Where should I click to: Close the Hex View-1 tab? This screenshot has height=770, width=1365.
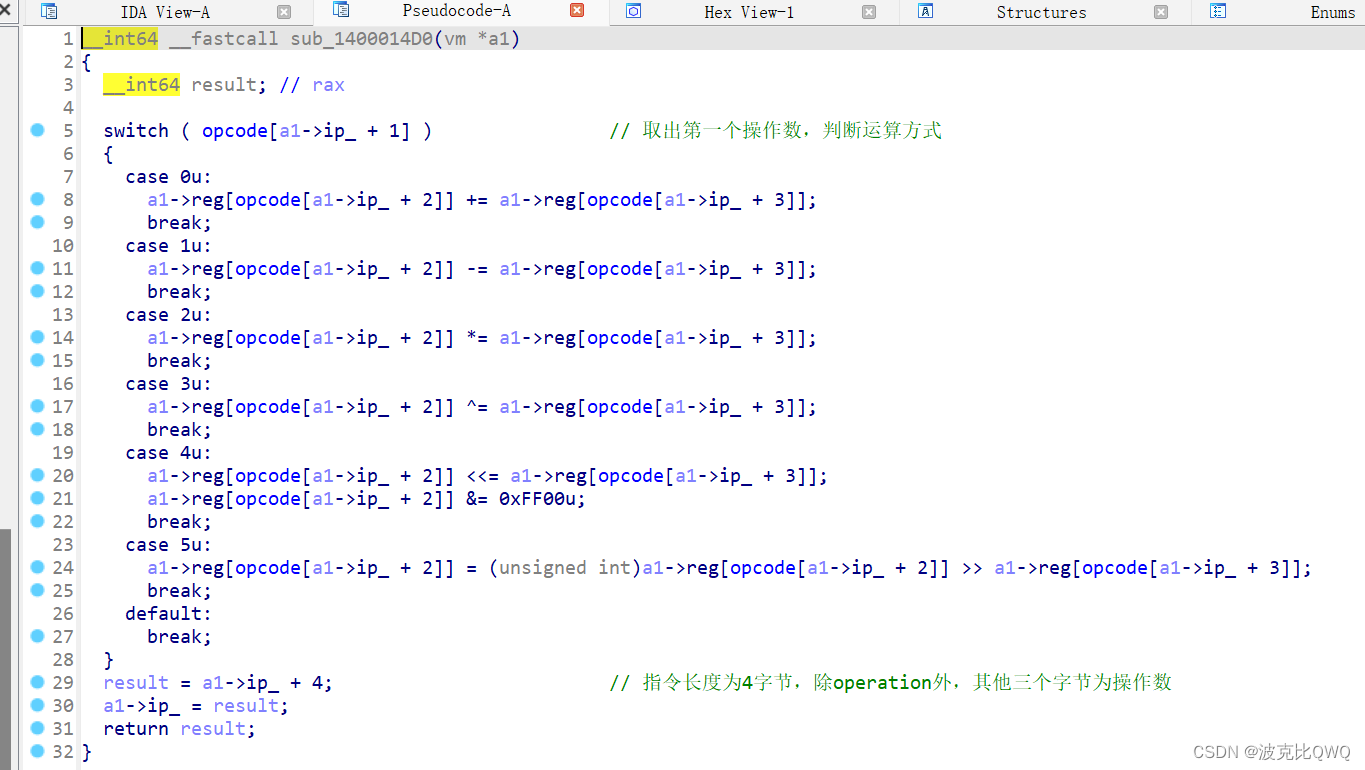869,12
